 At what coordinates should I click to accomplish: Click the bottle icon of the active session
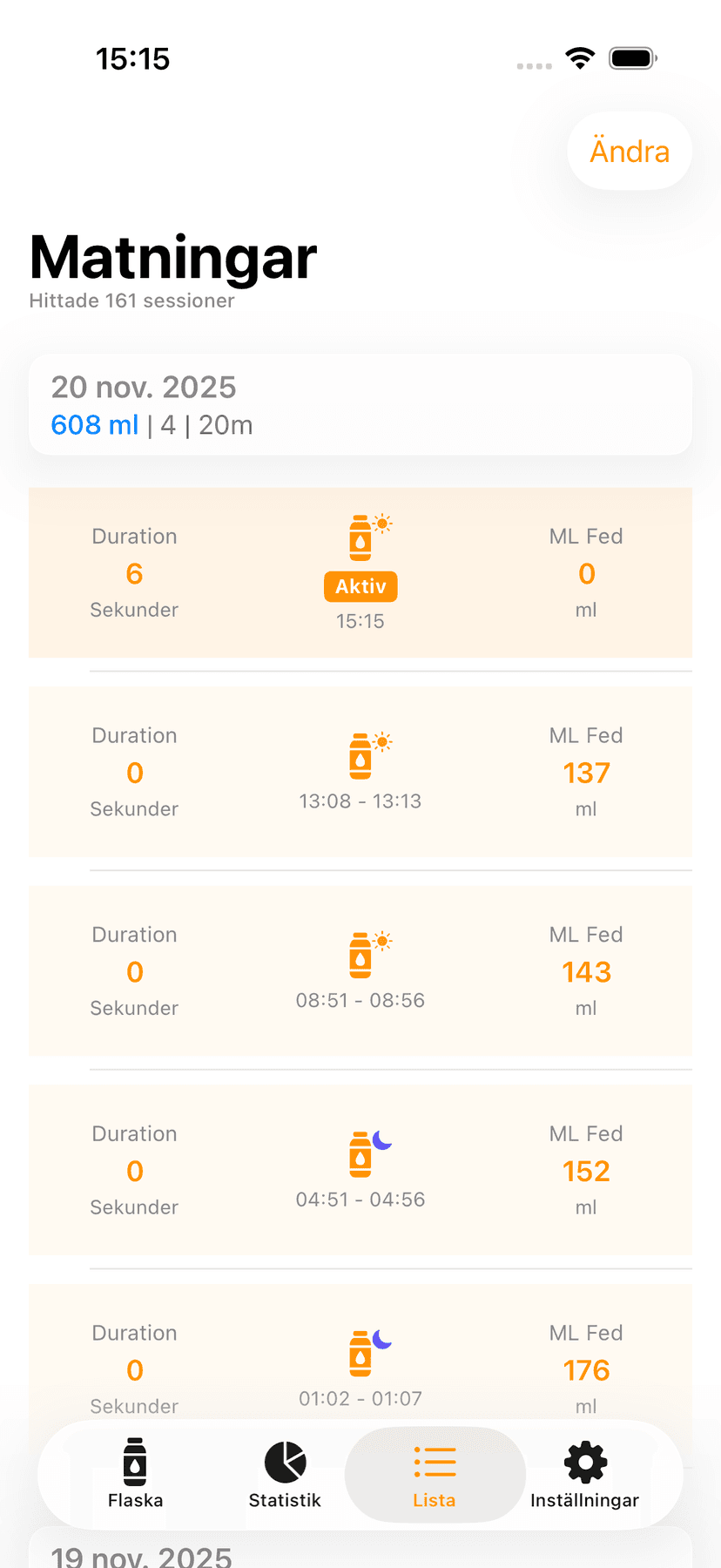pos(360,537)
